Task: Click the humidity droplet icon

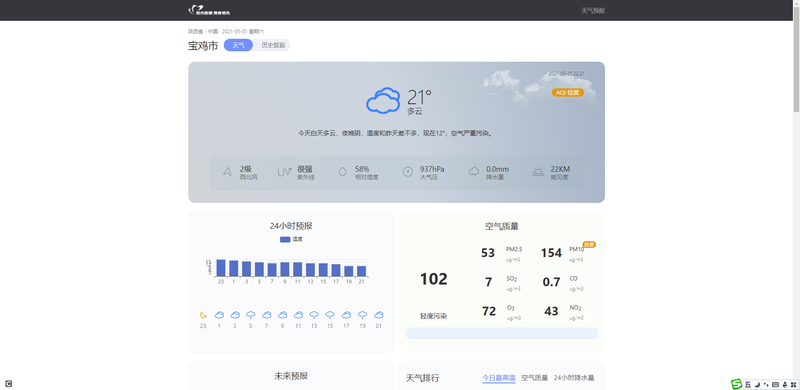Action: point(342,172)
